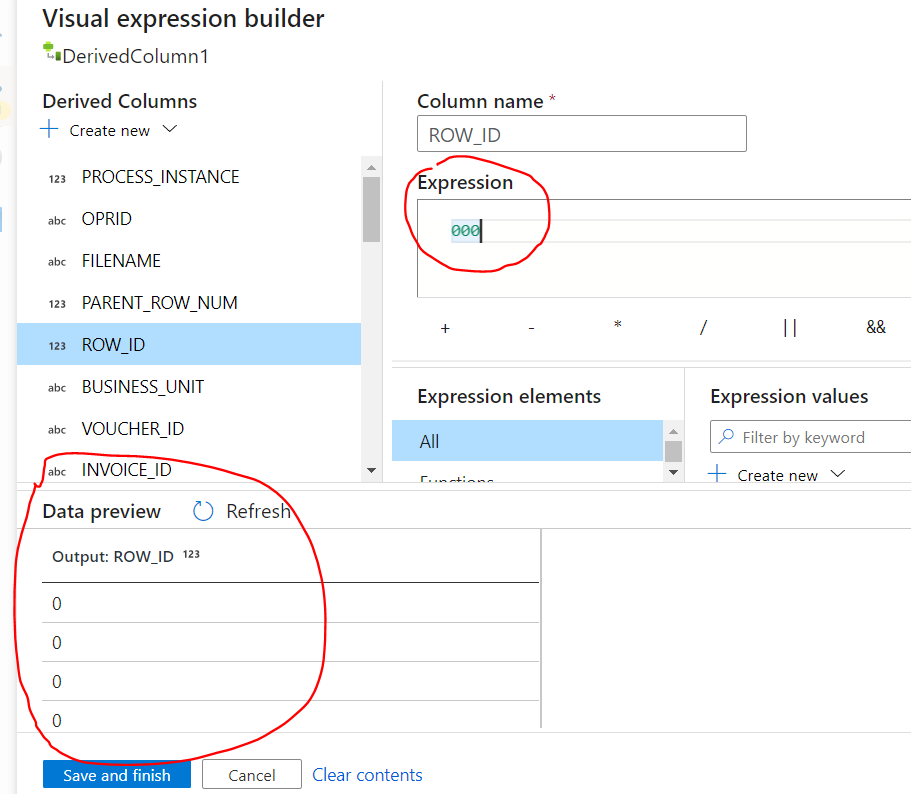Click the Clear contents link
The image size is (911, 794).
(x=367, y=775)
